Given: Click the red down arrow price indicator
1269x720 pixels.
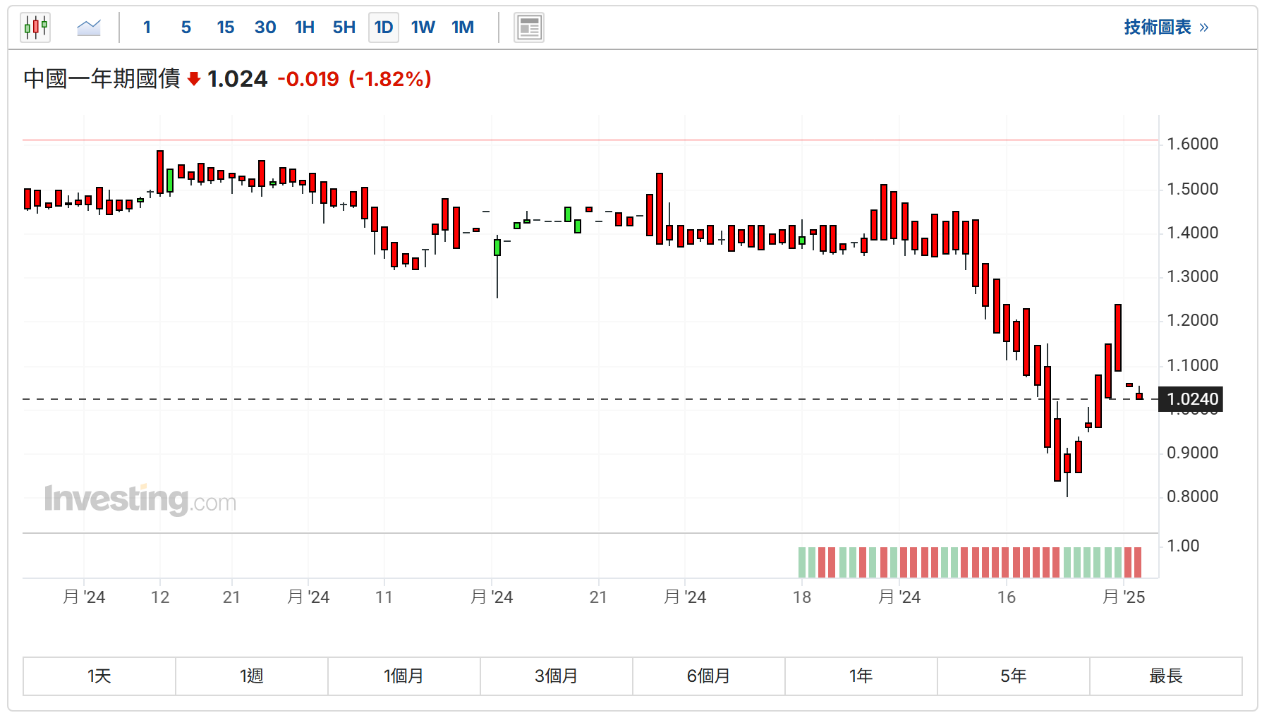Looking at the screenshot, I should (x=194, y=79).
